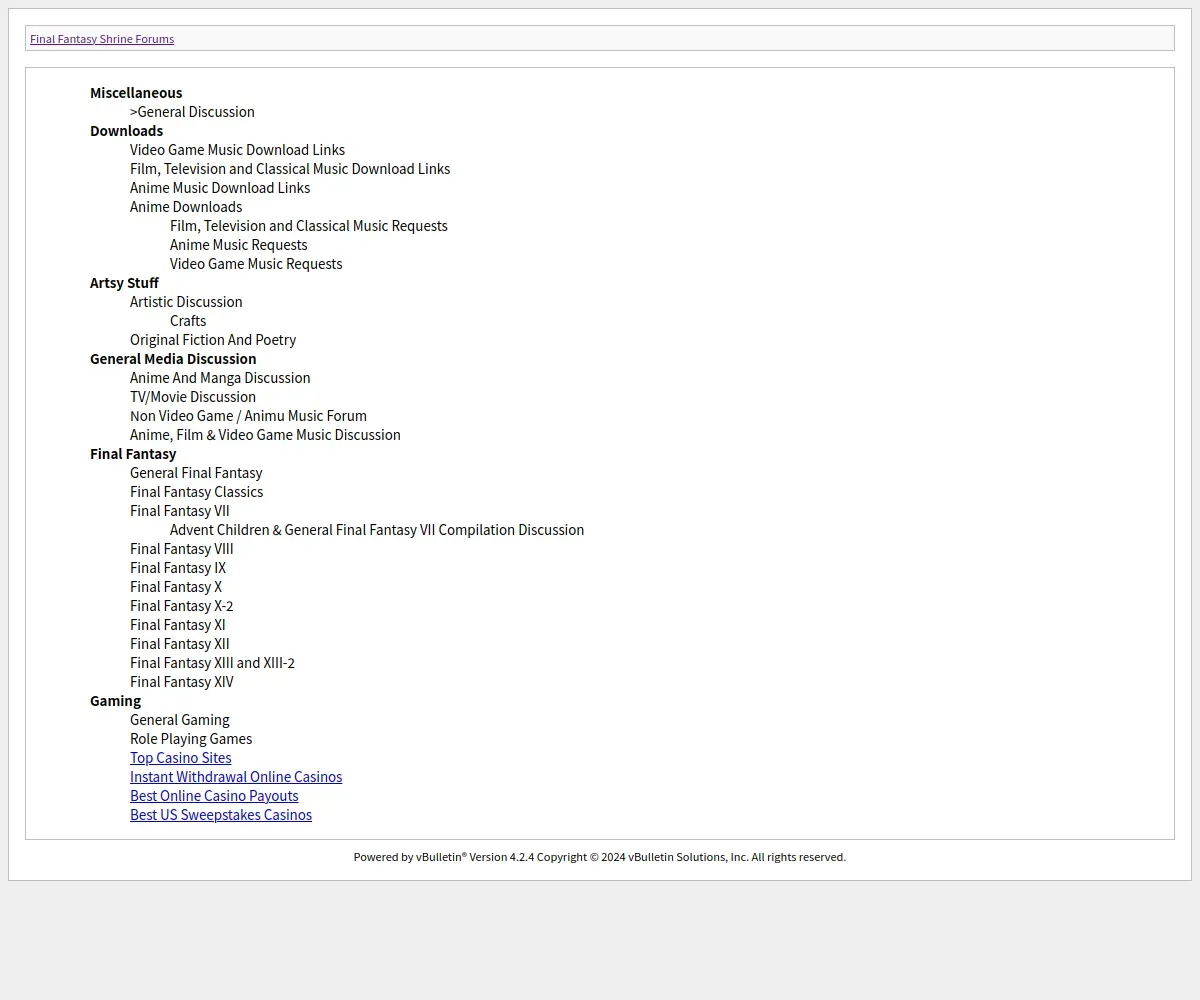The width and height of the screenshot is (1200, 1000).
Task: Click the Final Fantasy IX entry
Action: [178, 568]
